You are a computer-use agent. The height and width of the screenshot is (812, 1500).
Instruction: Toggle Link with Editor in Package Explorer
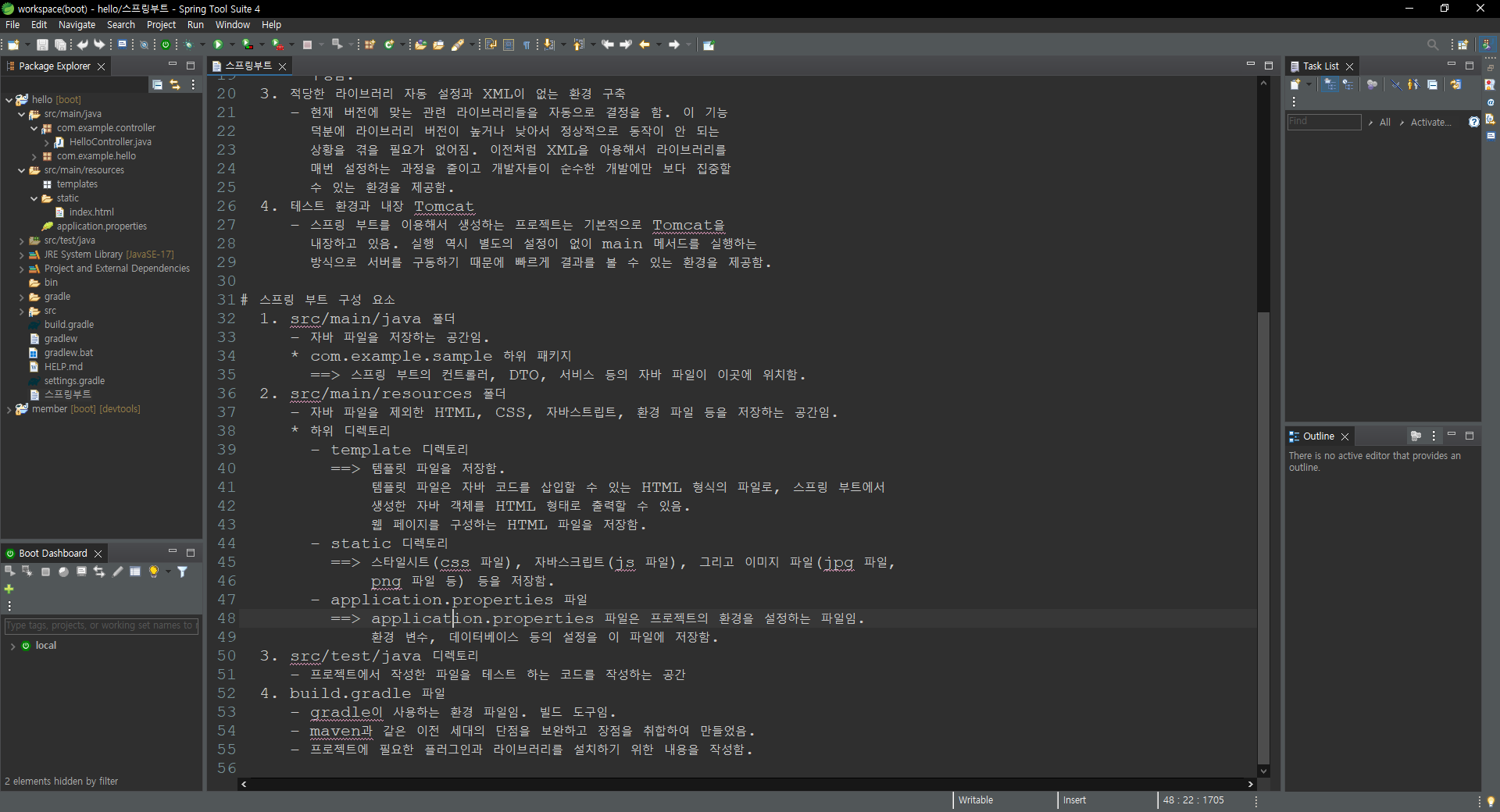(175, 84)
